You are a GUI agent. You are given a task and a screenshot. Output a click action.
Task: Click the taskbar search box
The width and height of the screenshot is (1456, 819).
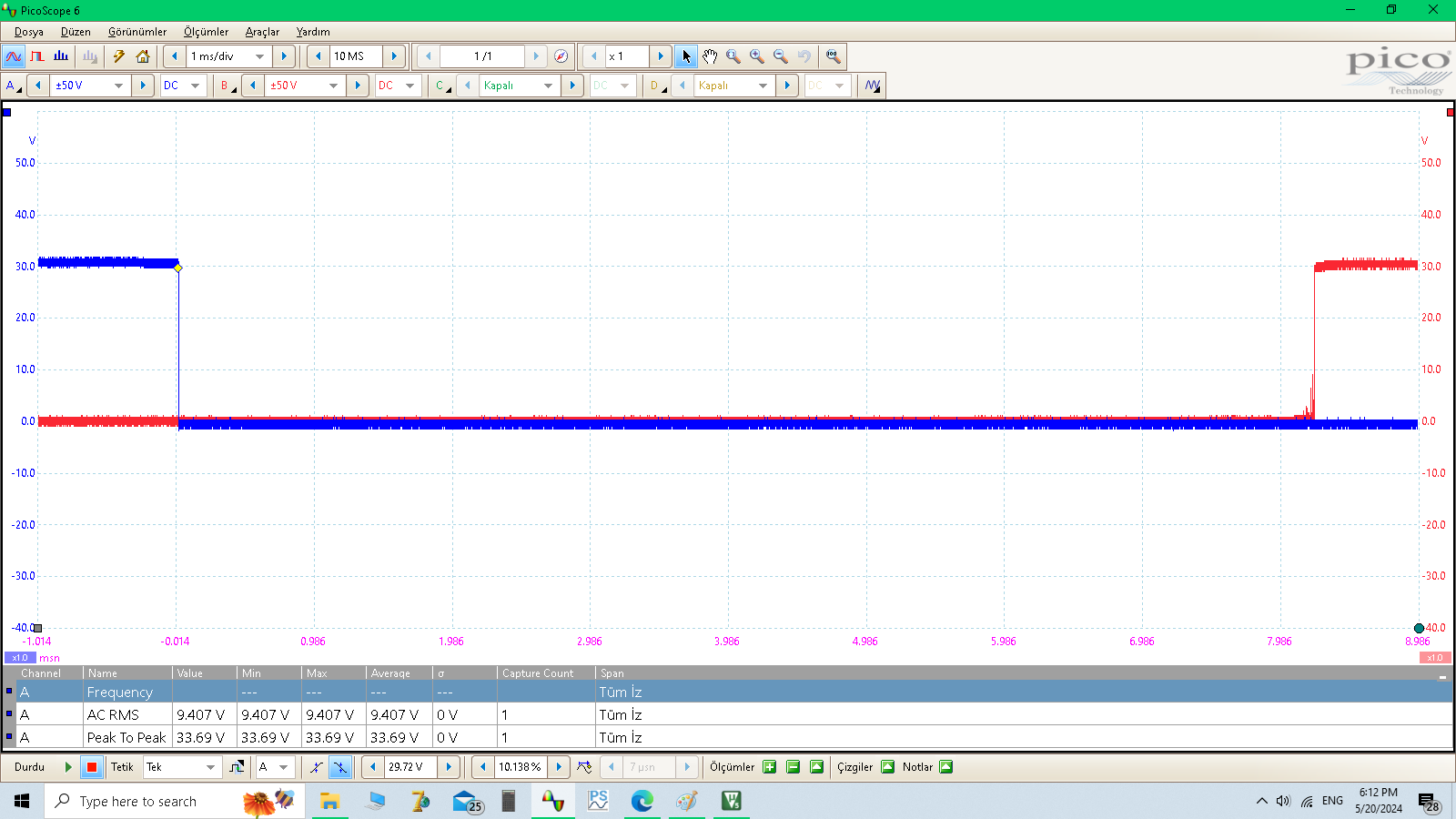coord(173,801)
